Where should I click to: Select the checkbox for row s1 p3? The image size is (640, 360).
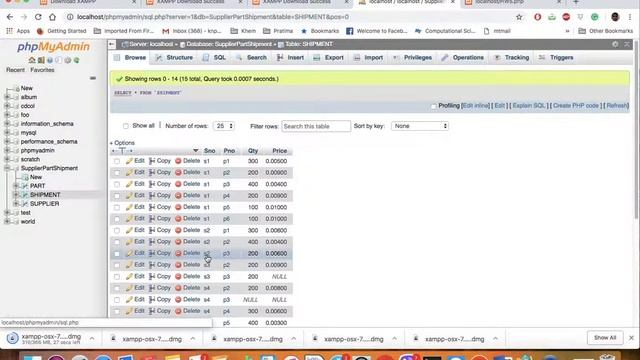[x=117, y=184]
